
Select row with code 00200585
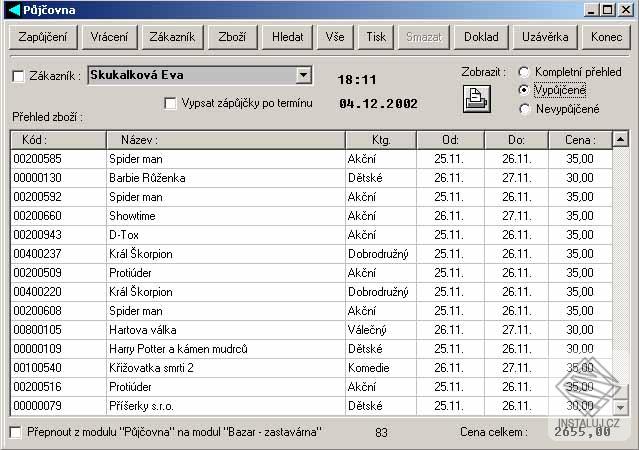311,159
